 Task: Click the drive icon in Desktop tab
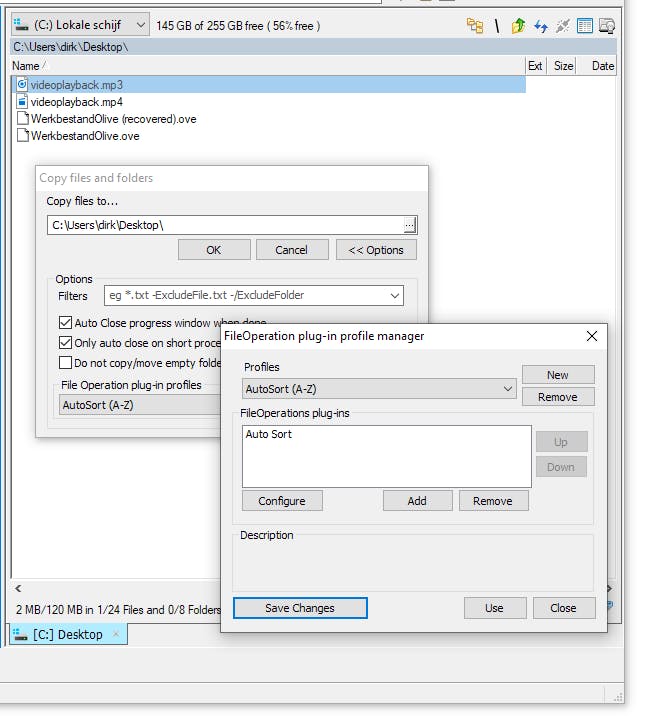[x=20, y=634]
